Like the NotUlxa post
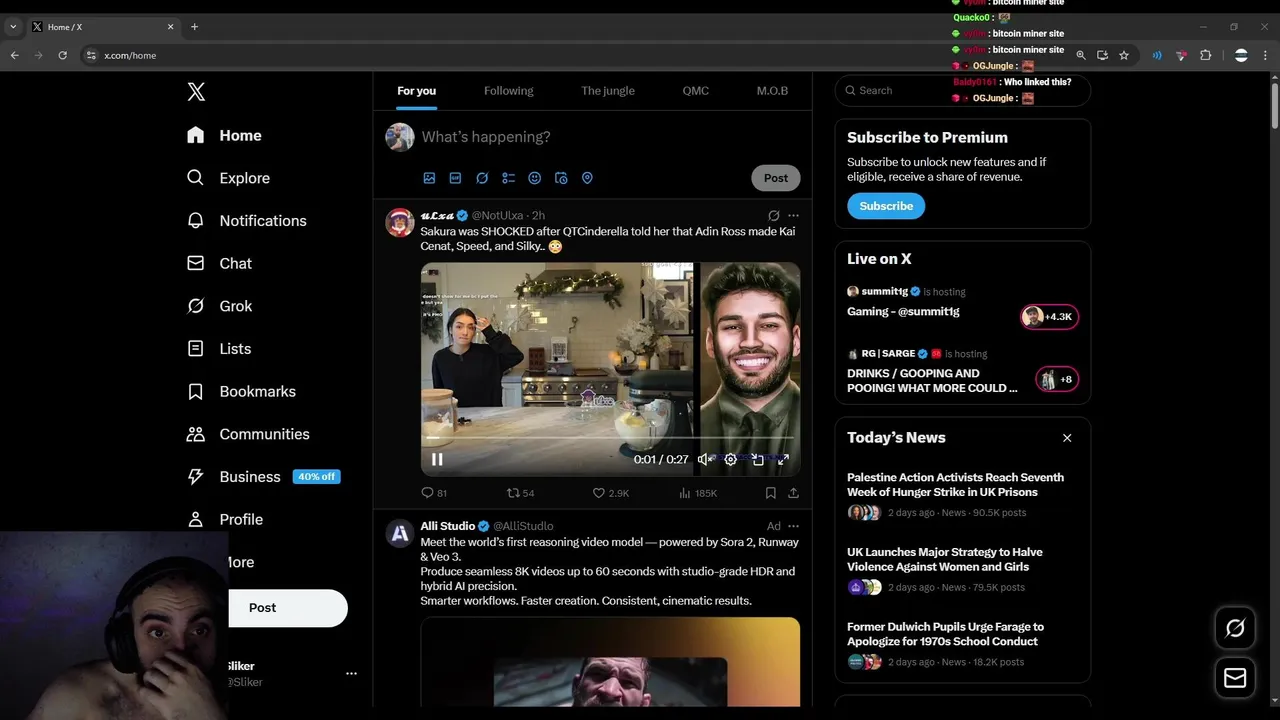The image size is (1280, 720). point(610,493)
